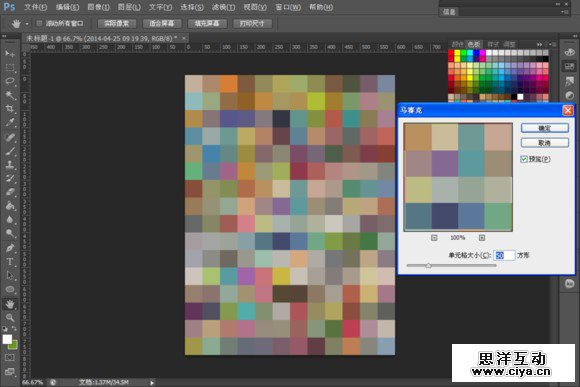
Task: Click the 适合屏幕 button
Action: (162, 23)
